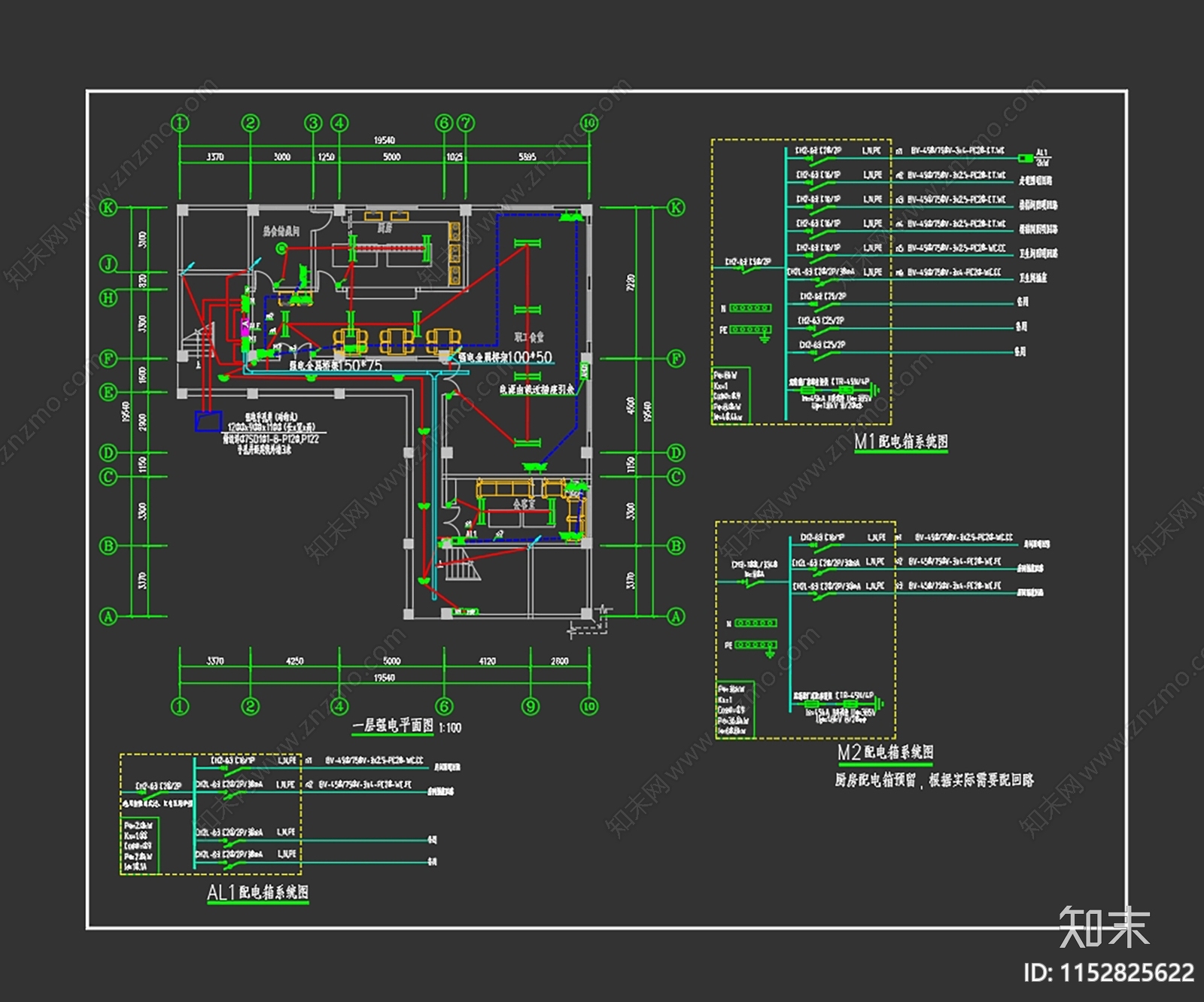
Task: Click grid axis bubble 7 above the plan
Action: [x=466, y=123]
